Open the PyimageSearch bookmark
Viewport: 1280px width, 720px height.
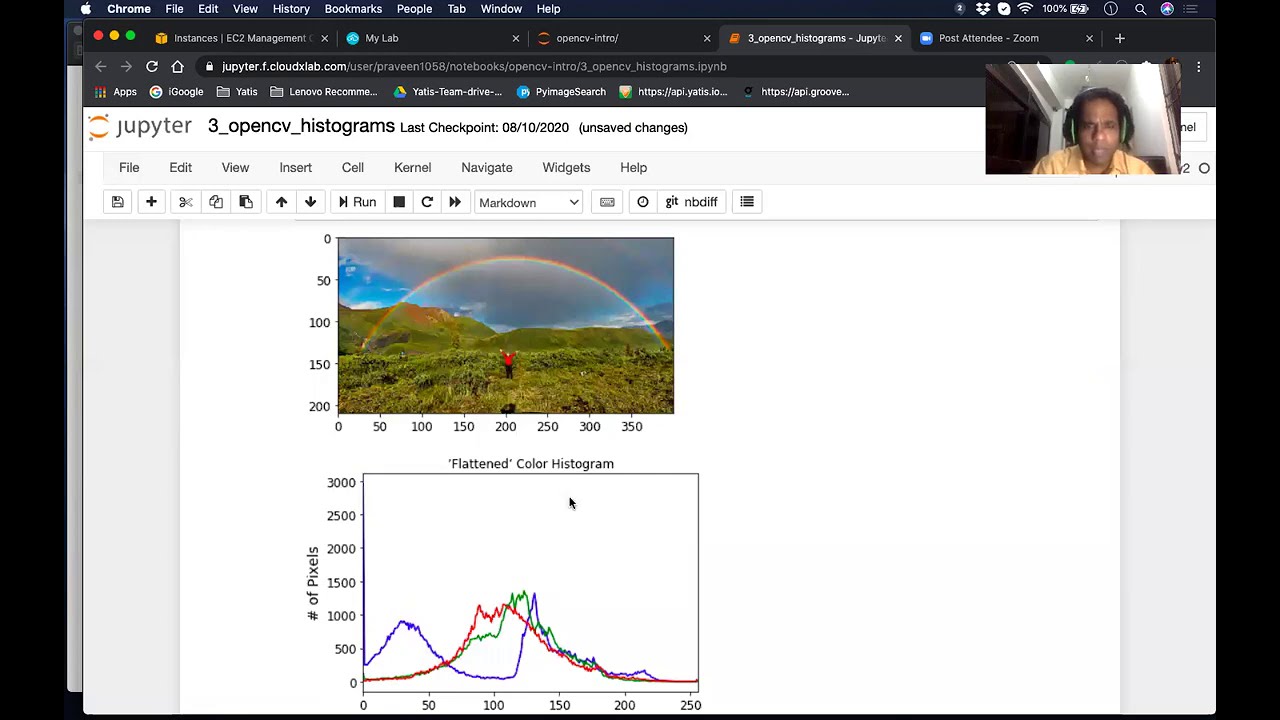(561, 92)
